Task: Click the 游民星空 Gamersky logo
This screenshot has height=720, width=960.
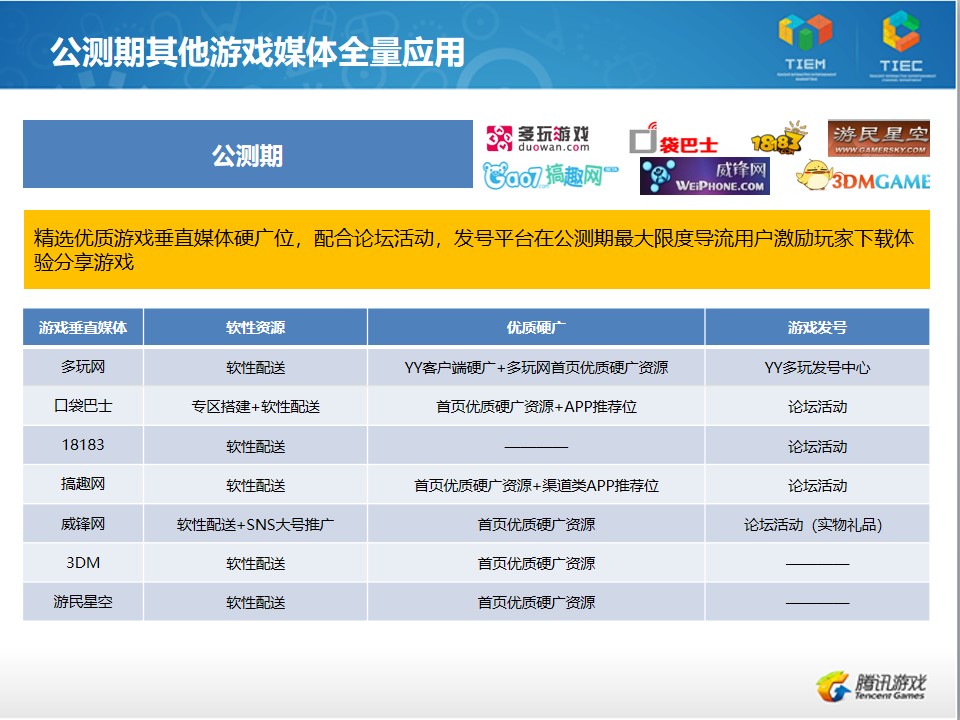Action: click(x=879, y=138)
